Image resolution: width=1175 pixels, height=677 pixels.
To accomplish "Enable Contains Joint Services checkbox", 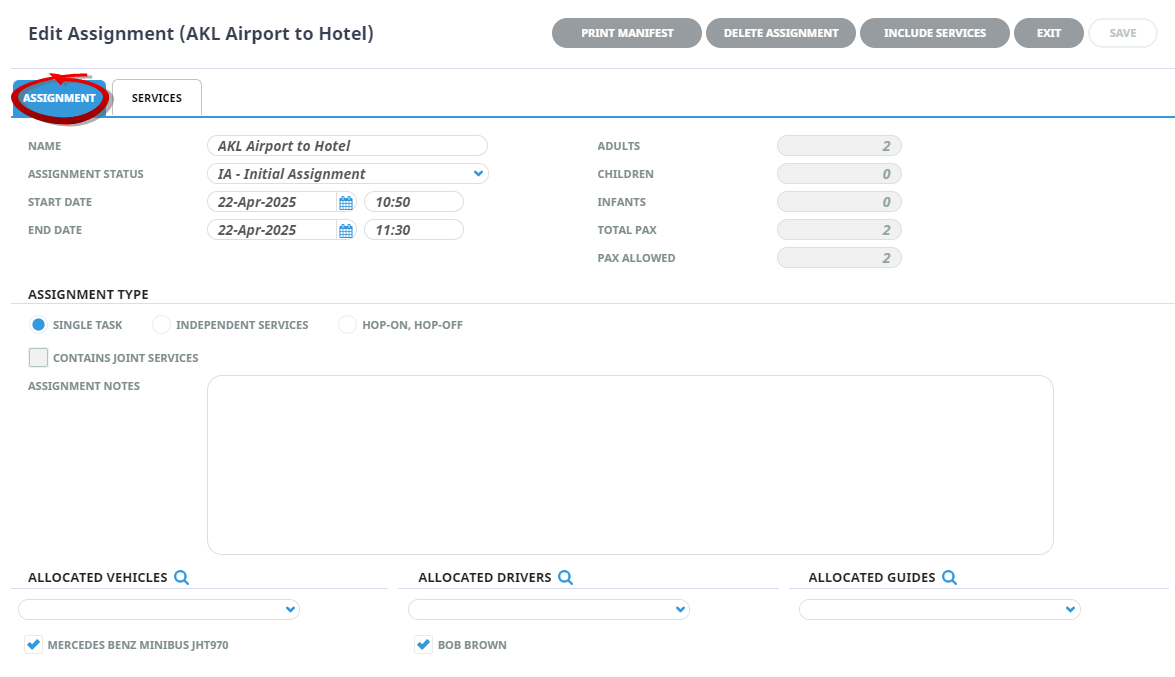I will click(38, 358).
